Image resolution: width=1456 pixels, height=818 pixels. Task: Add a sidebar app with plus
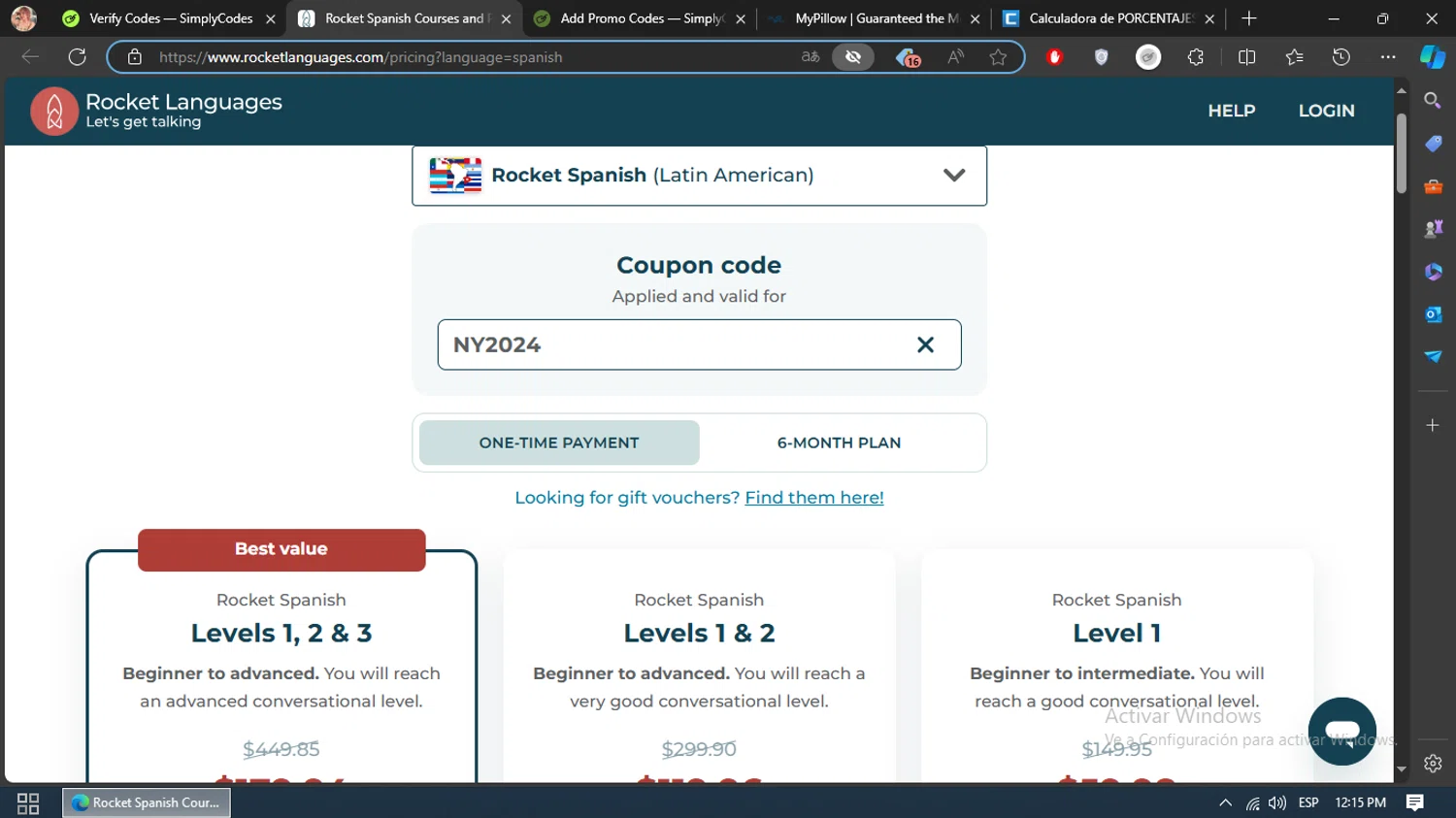tap(1433, 425)
